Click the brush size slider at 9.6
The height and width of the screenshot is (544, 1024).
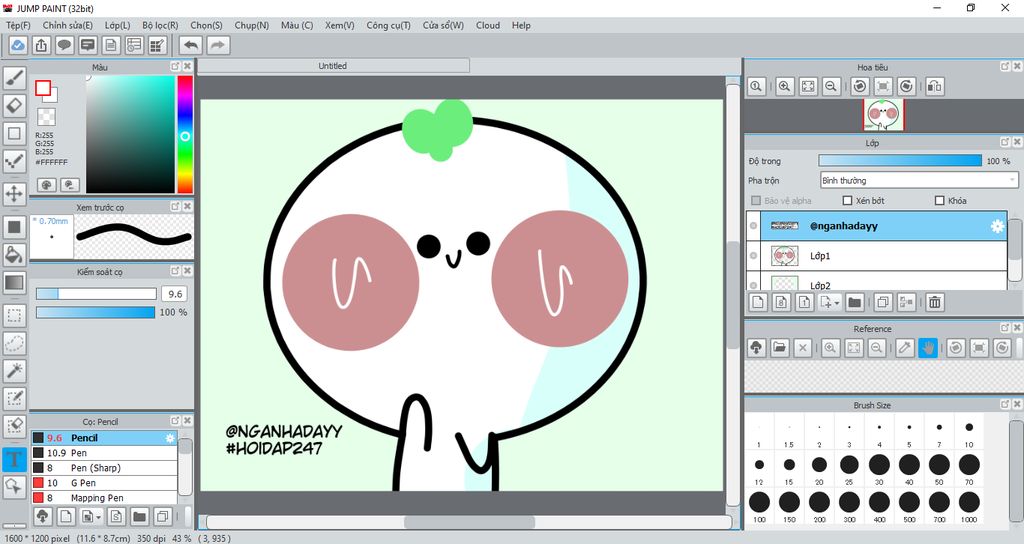point(96,294)
